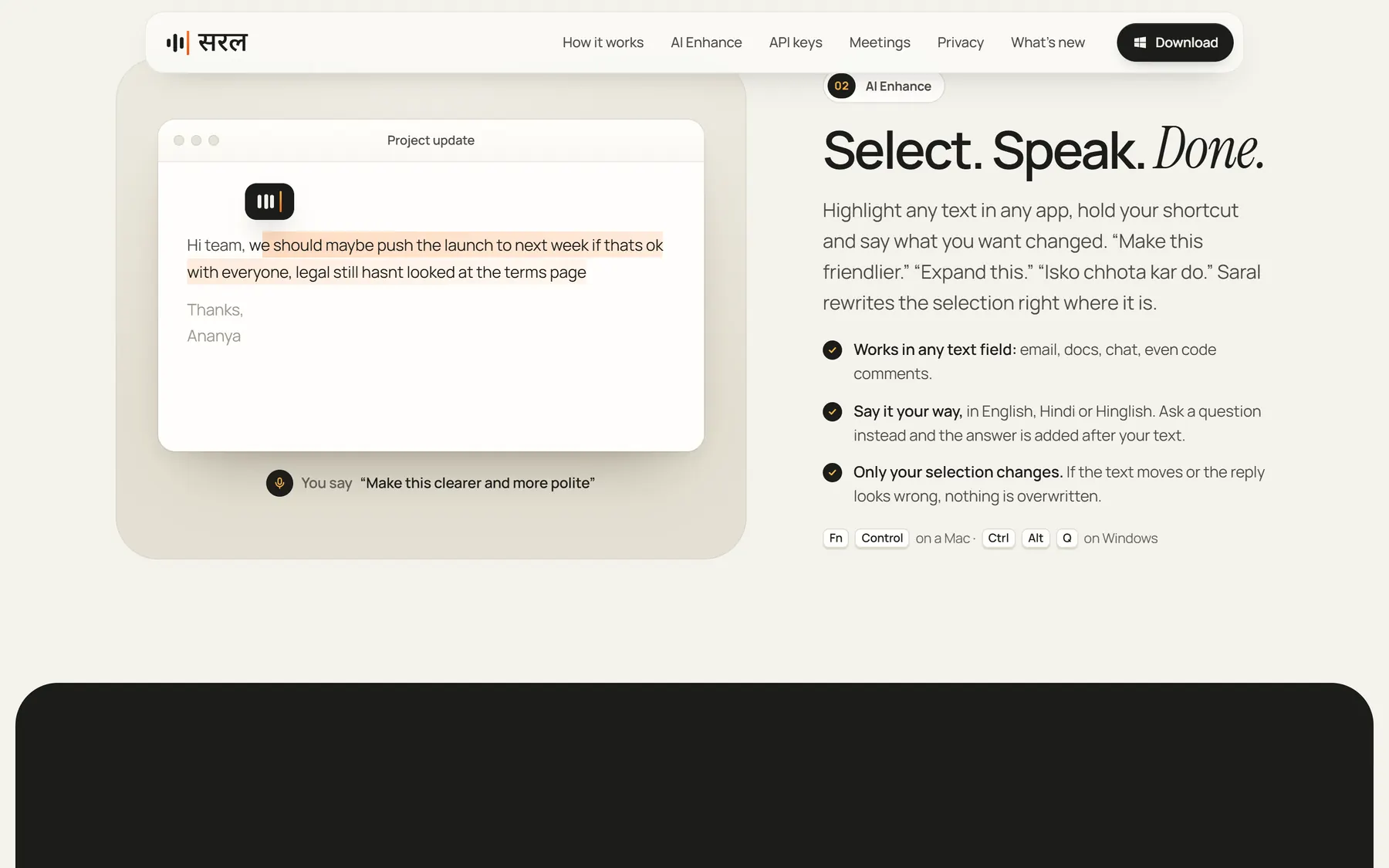This screenshot has width=1389, height=868.
Task: Click 'Only your selection changes.' bold text
Action: click(958, 472)
